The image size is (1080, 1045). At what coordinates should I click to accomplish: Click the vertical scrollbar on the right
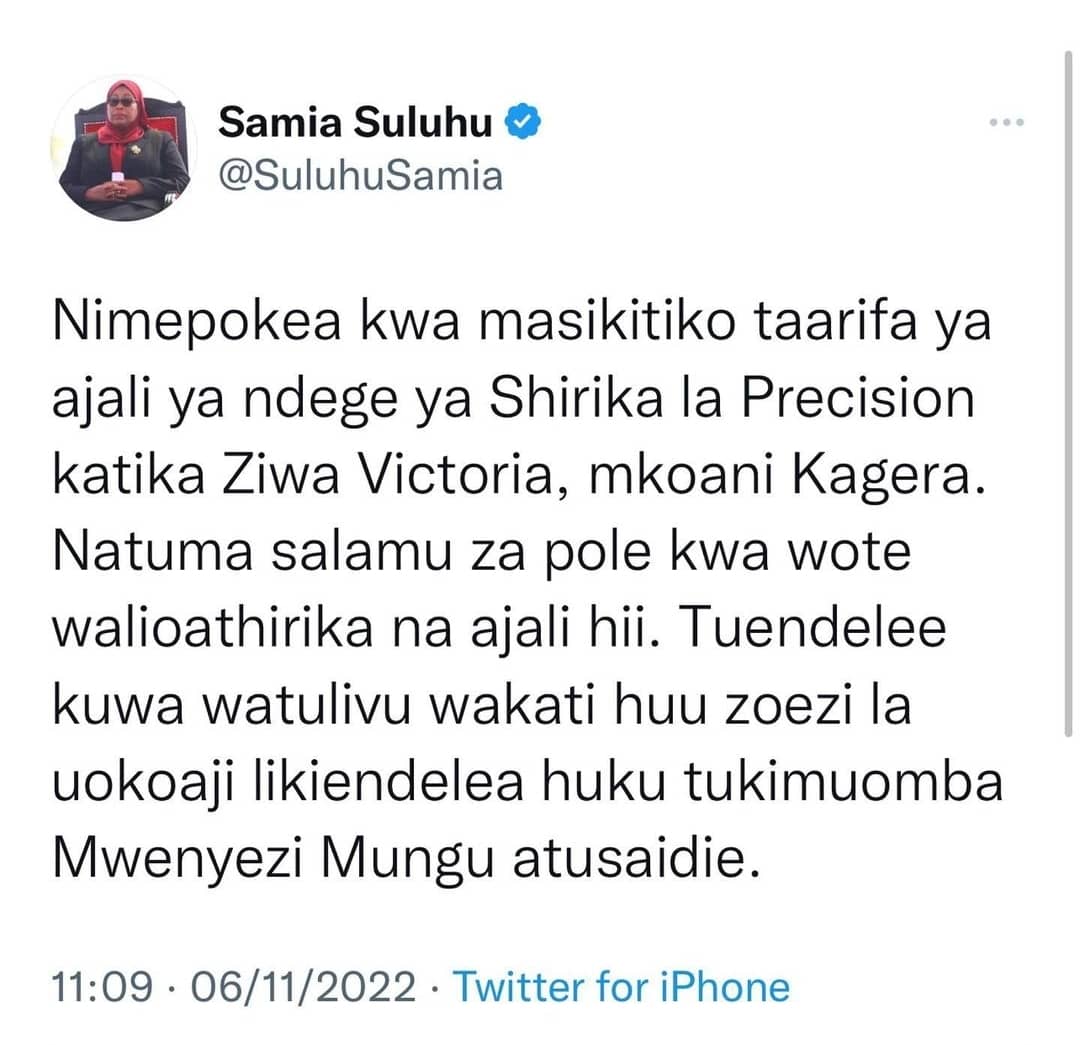pyautogui.click(x=1068, y=394)
